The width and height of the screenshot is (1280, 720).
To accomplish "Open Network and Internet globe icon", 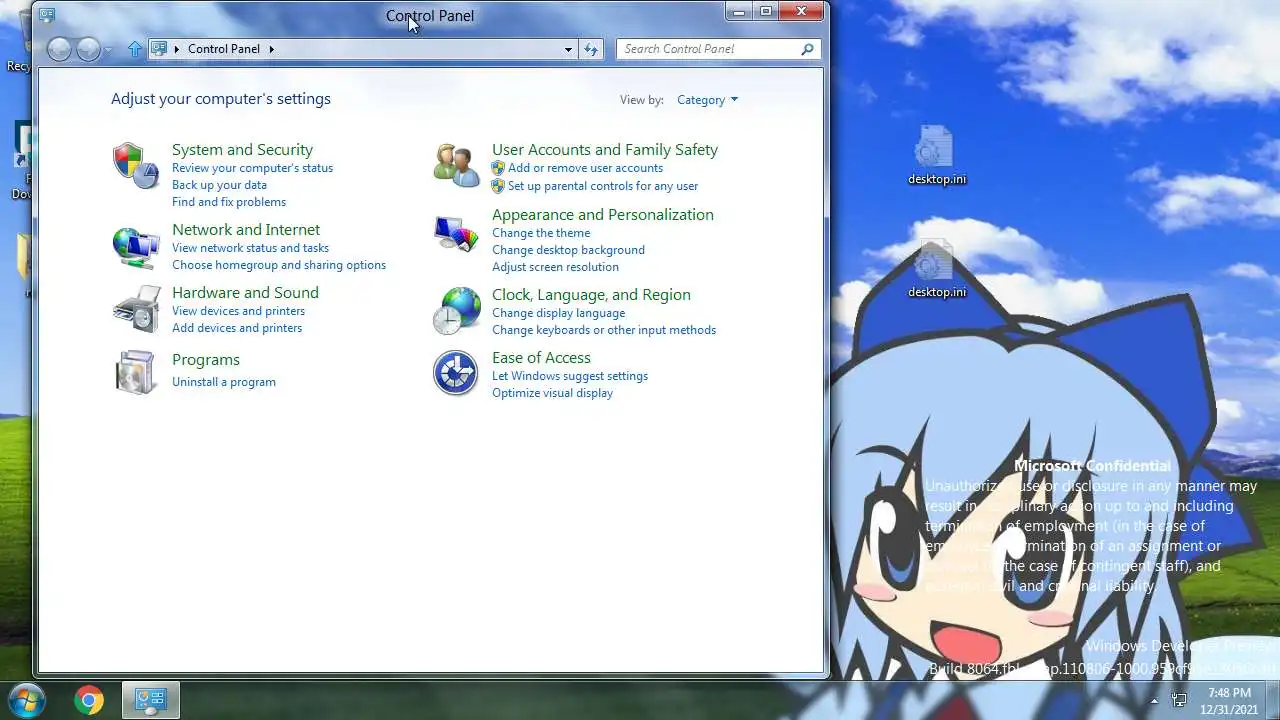I will [x=135, y=247].
